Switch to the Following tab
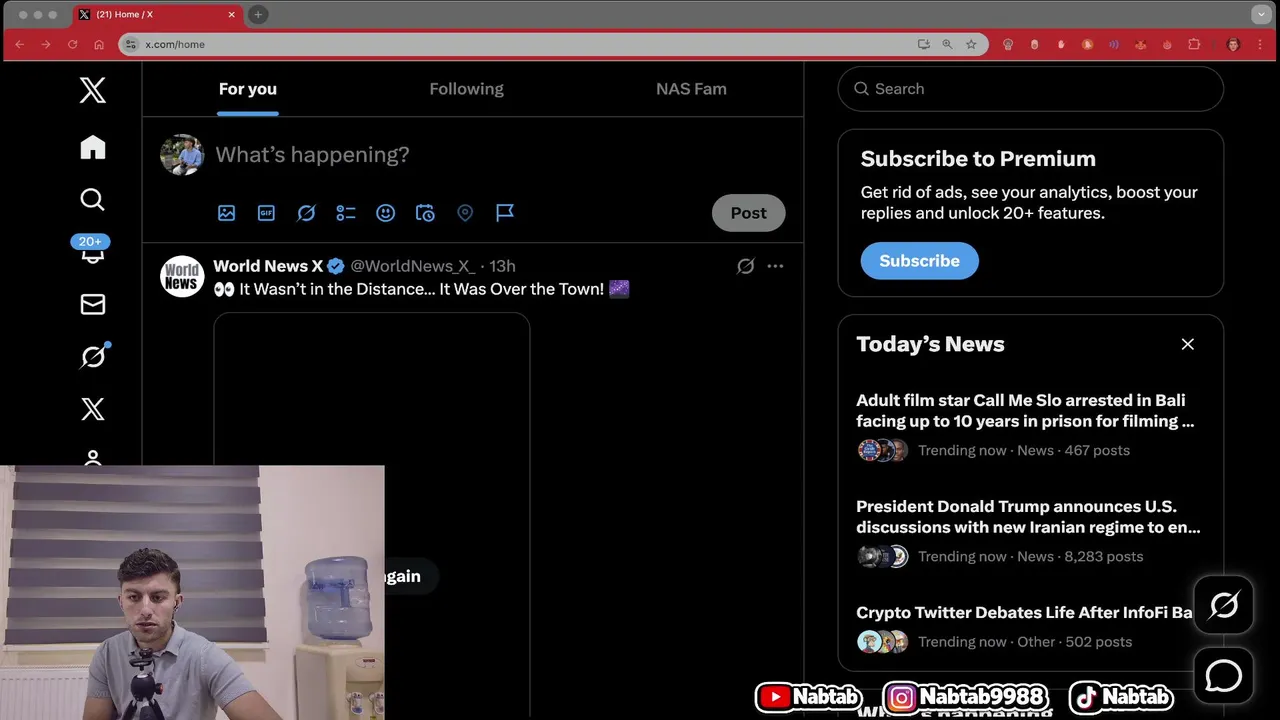Screen dimensions: 1280x720 [467, 89]
